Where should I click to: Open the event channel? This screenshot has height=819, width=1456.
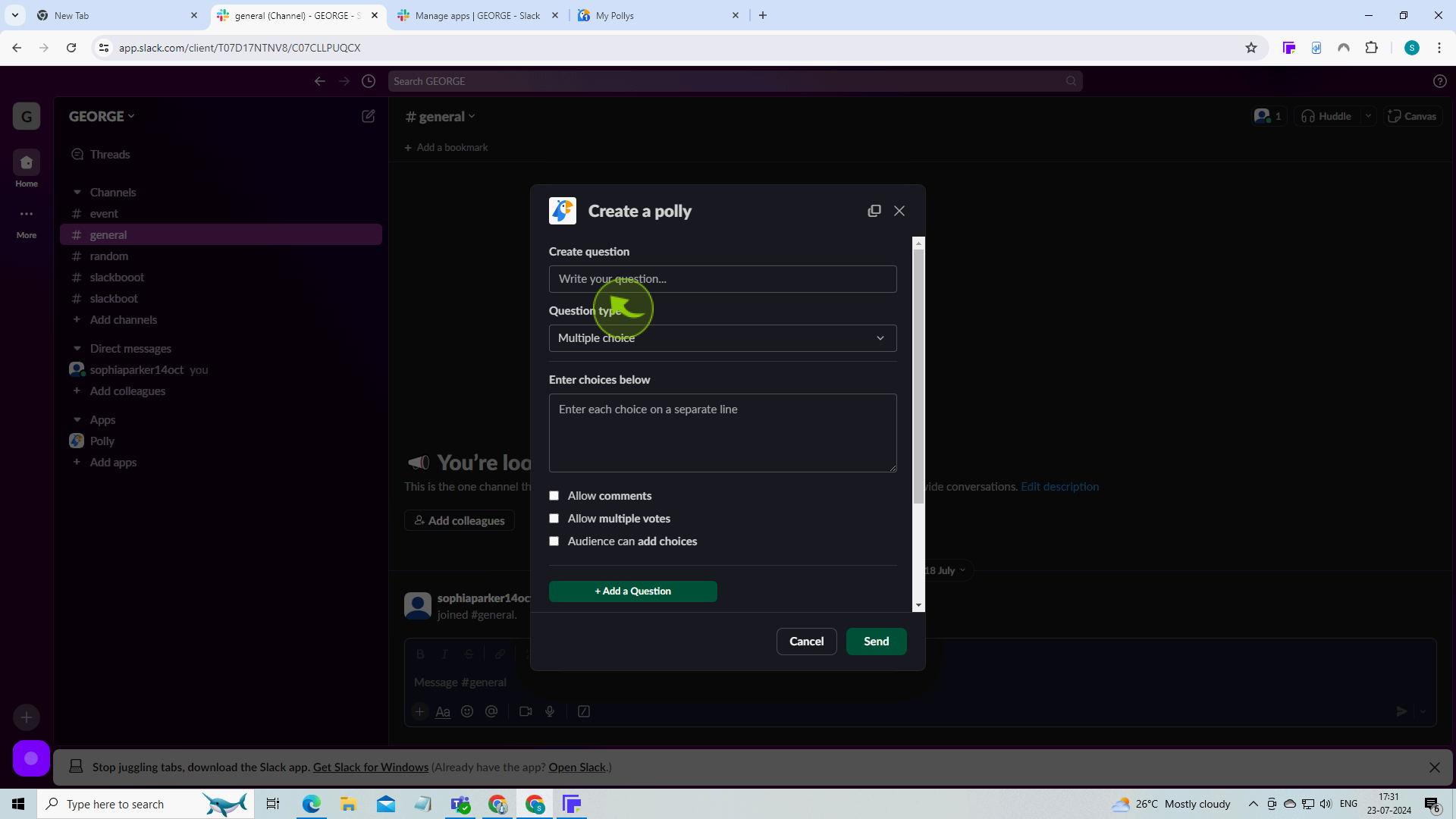[104, 214]
